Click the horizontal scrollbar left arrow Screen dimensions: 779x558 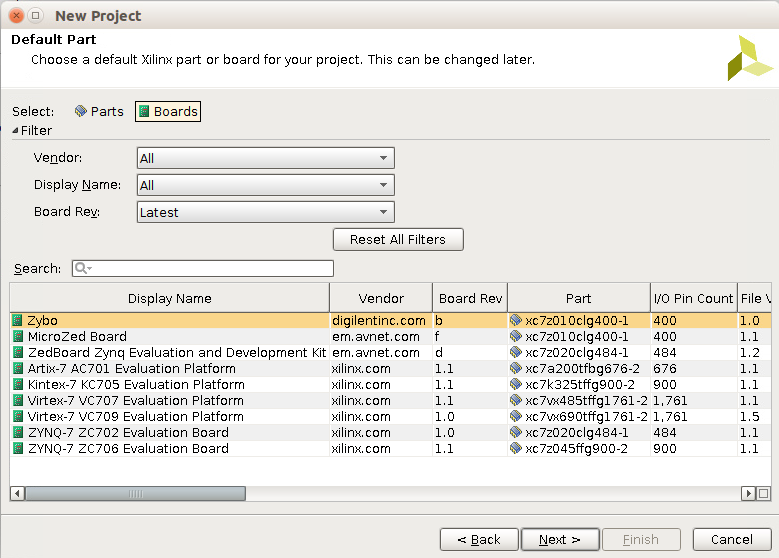pos(17,493)
